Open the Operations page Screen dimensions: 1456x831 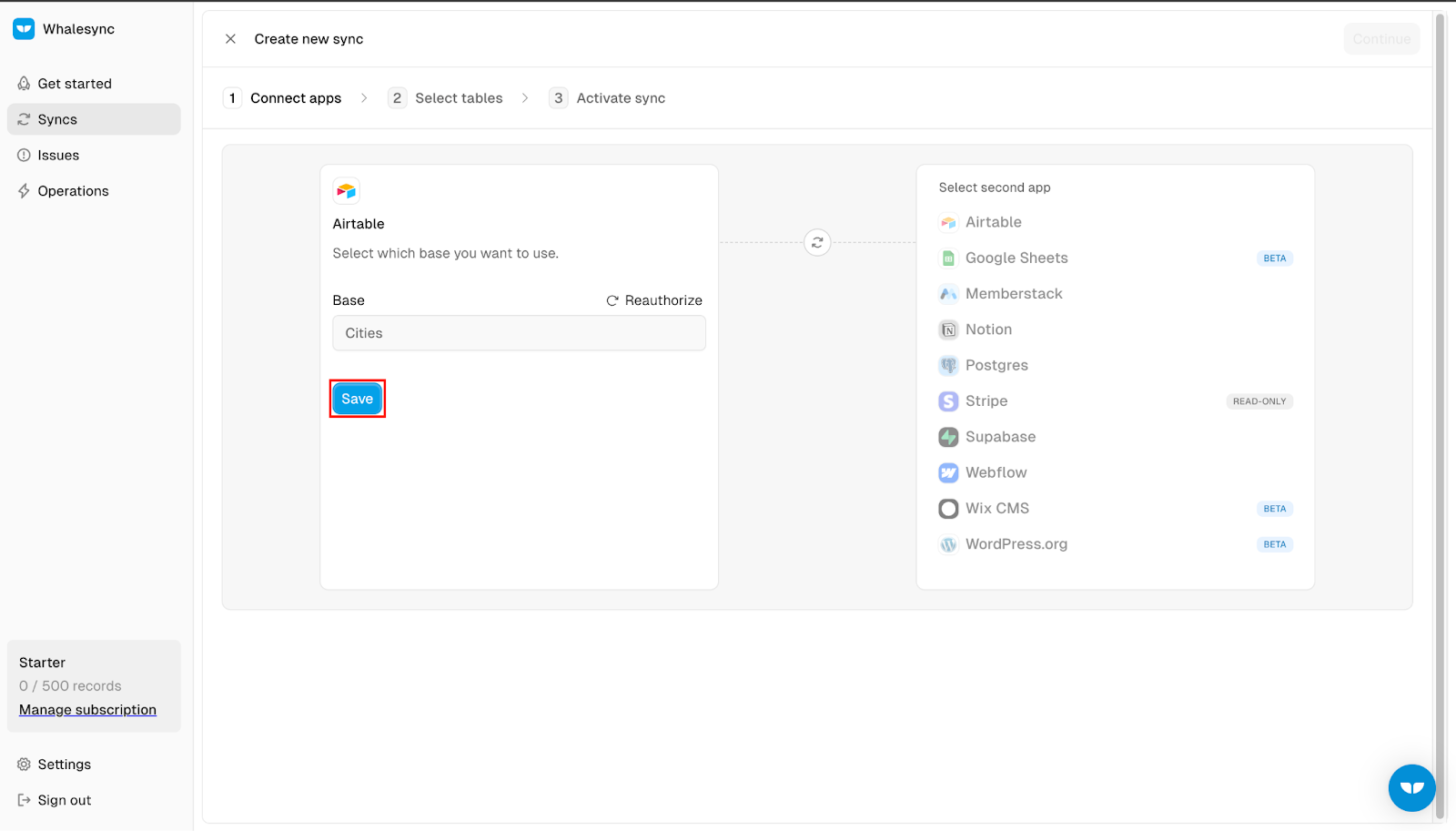tap(94, 191)
